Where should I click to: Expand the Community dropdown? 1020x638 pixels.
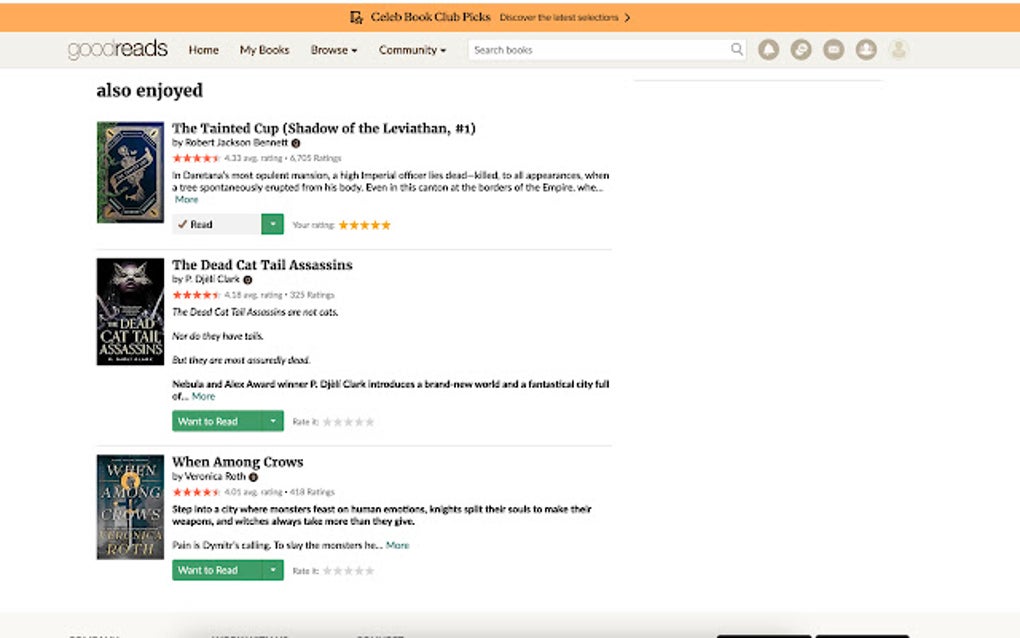pos(412,49)
